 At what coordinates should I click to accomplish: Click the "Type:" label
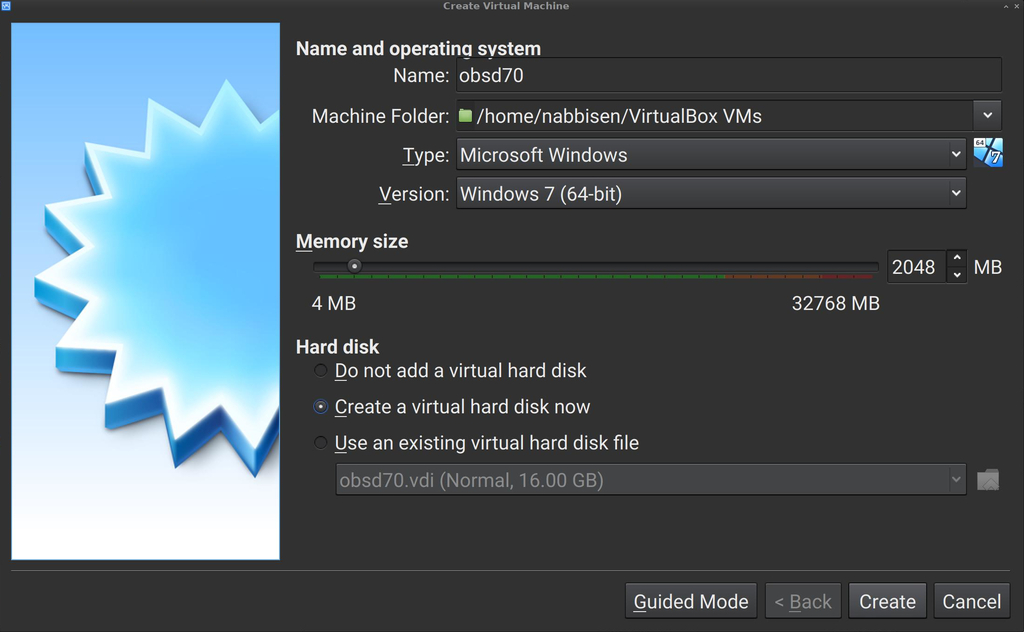click(x=426, y=155)
